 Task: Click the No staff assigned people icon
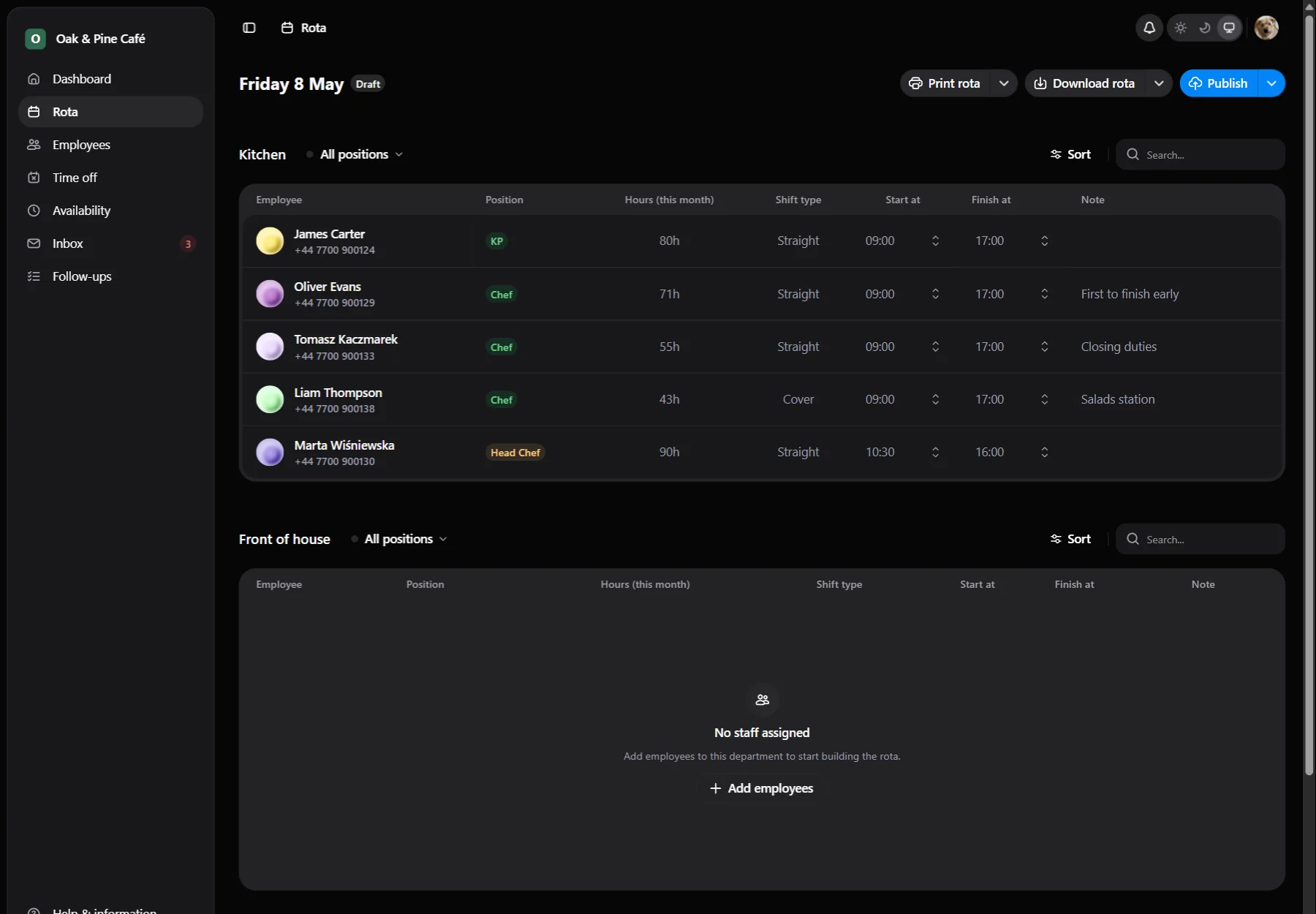pos(763,700)
